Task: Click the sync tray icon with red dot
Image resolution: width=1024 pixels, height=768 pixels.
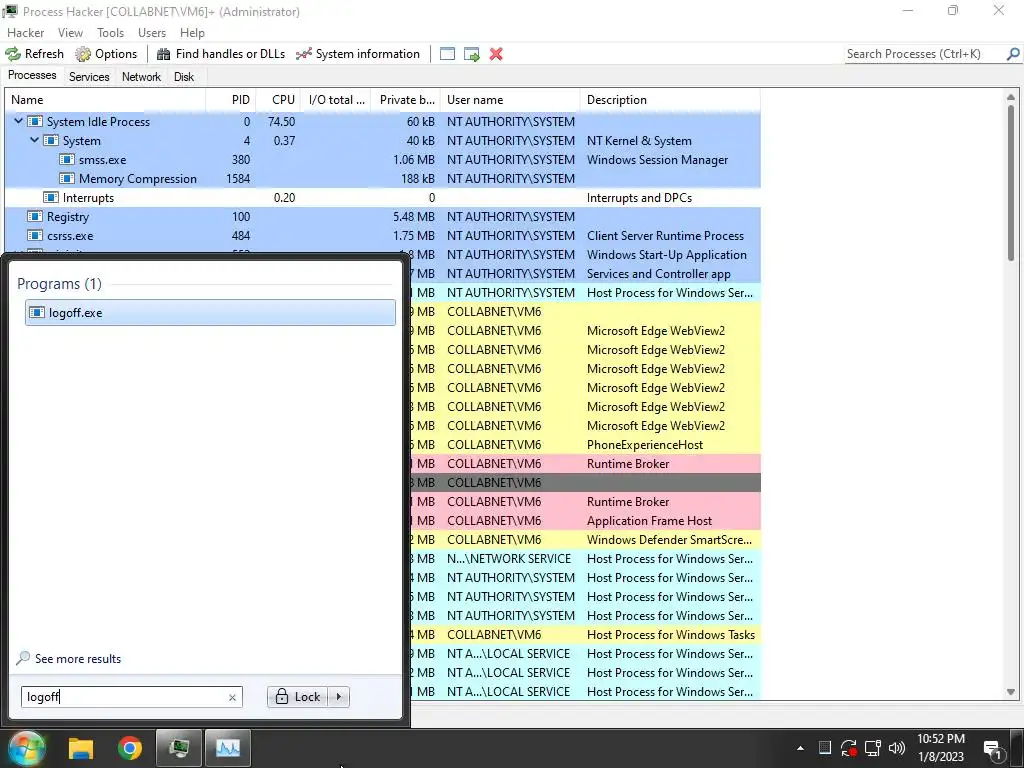Action: (x=849, y=748)
